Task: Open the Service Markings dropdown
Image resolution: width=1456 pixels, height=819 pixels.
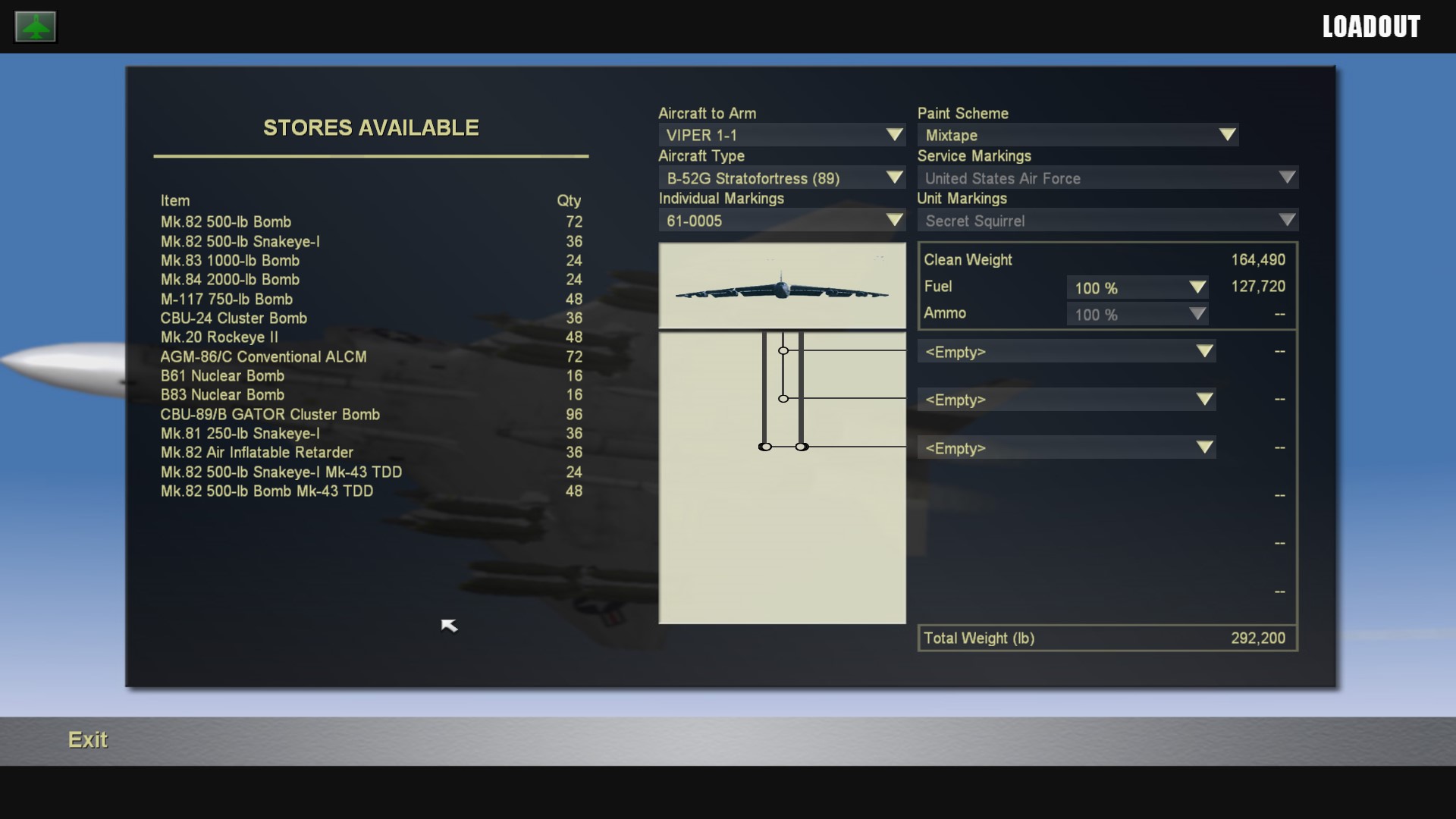Action: 1108,178
